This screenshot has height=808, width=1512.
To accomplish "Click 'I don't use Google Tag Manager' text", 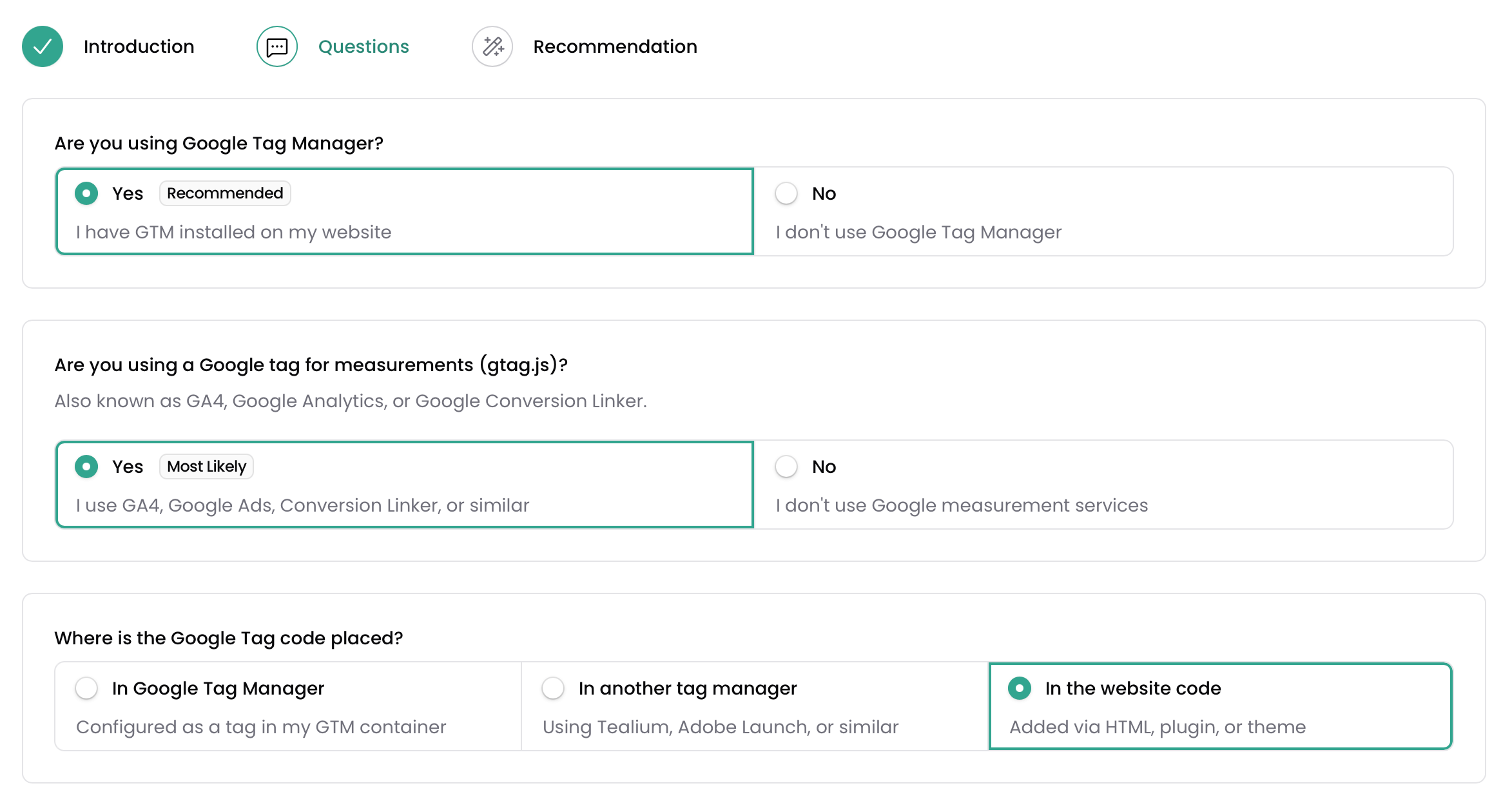I will click(x=918, y=232).
